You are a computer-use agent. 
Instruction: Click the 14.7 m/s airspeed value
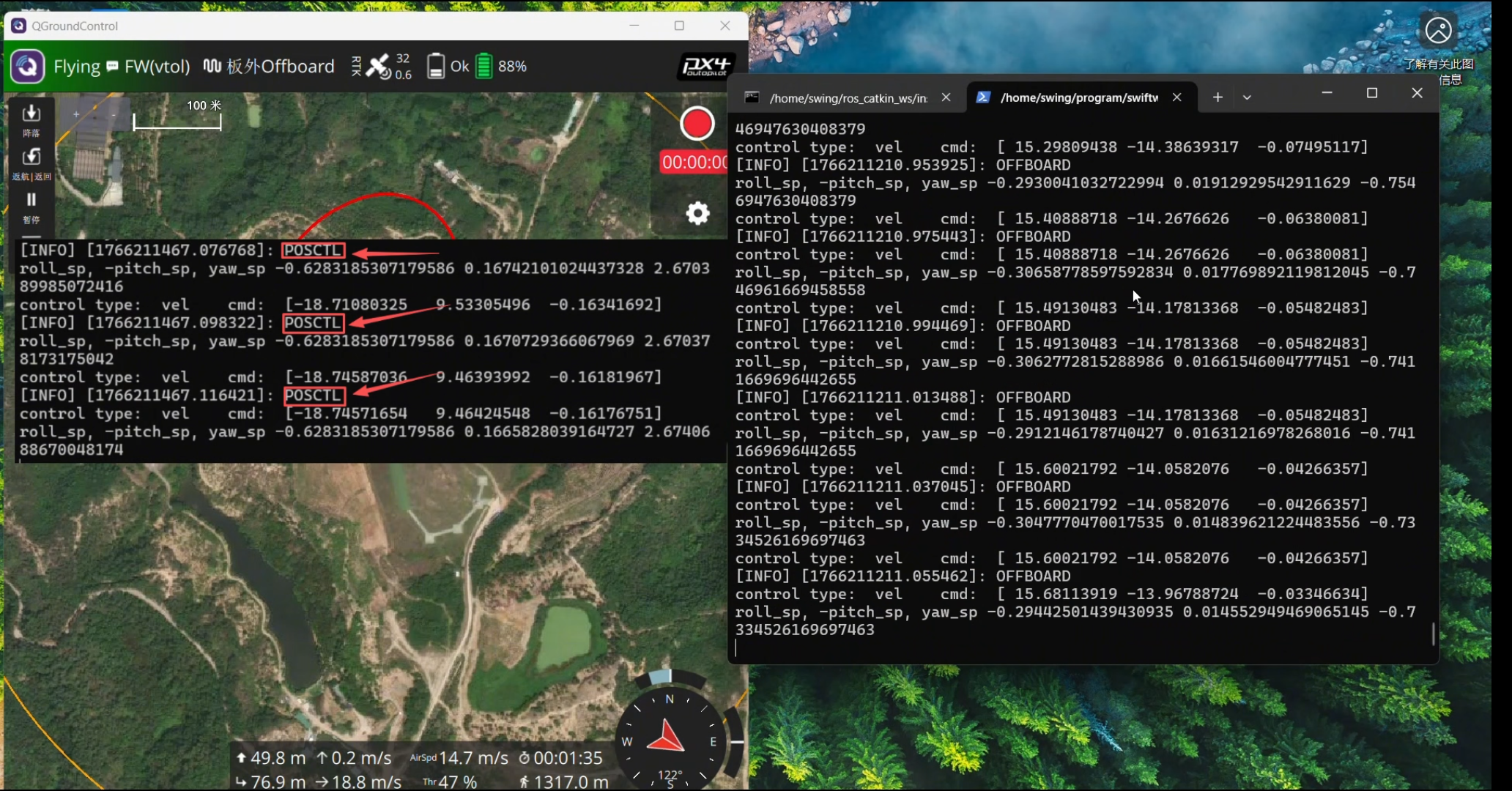[x=473, y=758]
